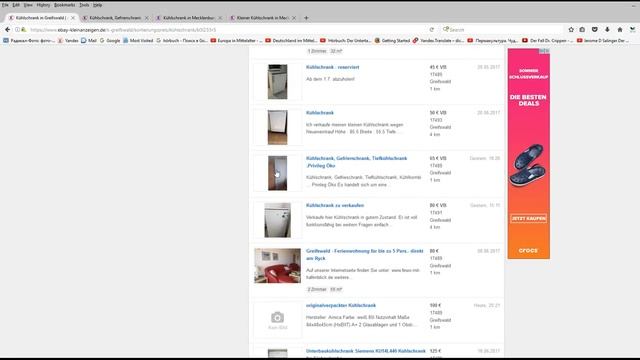This screenshot has width=640, height=360.
Task: Open the History menu
Action: 43,5
